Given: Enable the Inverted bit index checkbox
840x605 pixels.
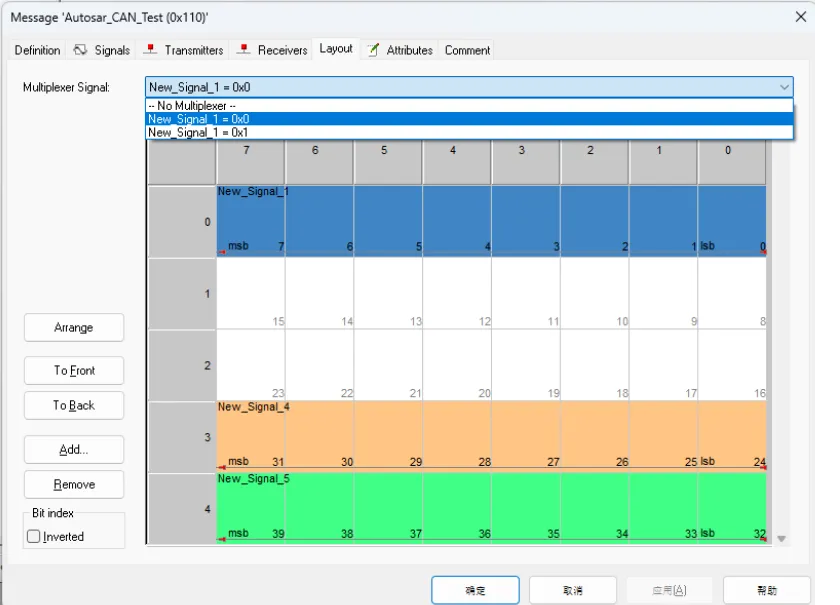Looking at the screenshot, I should 34,537.
